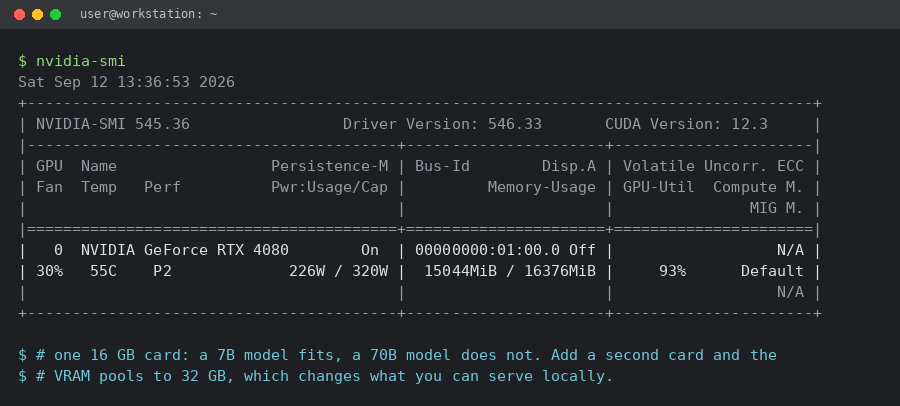Click the Memory-Usage header
Screen dimensions: 900x406
tap(542, 187)
